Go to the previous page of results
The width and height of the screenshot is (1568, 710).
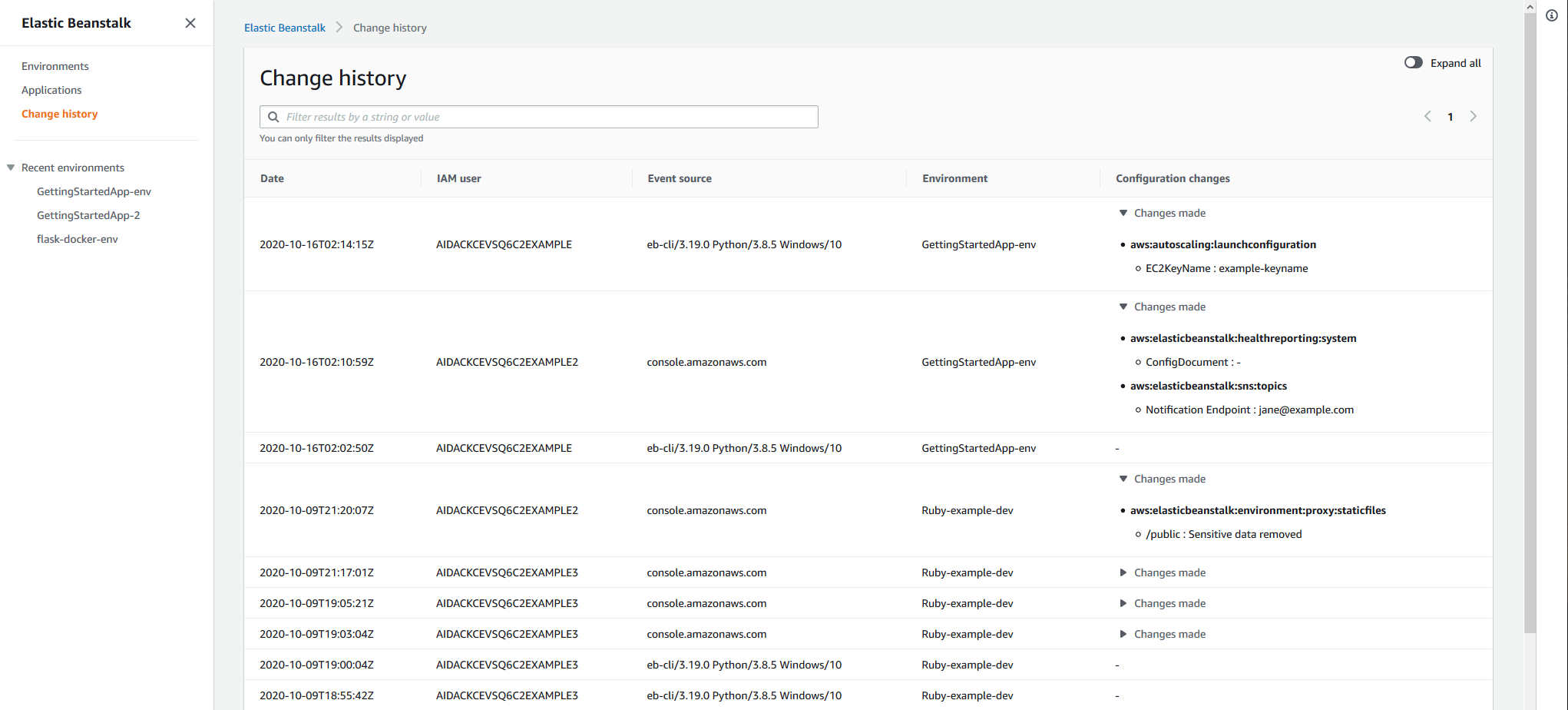click(x=1427, y=117)
